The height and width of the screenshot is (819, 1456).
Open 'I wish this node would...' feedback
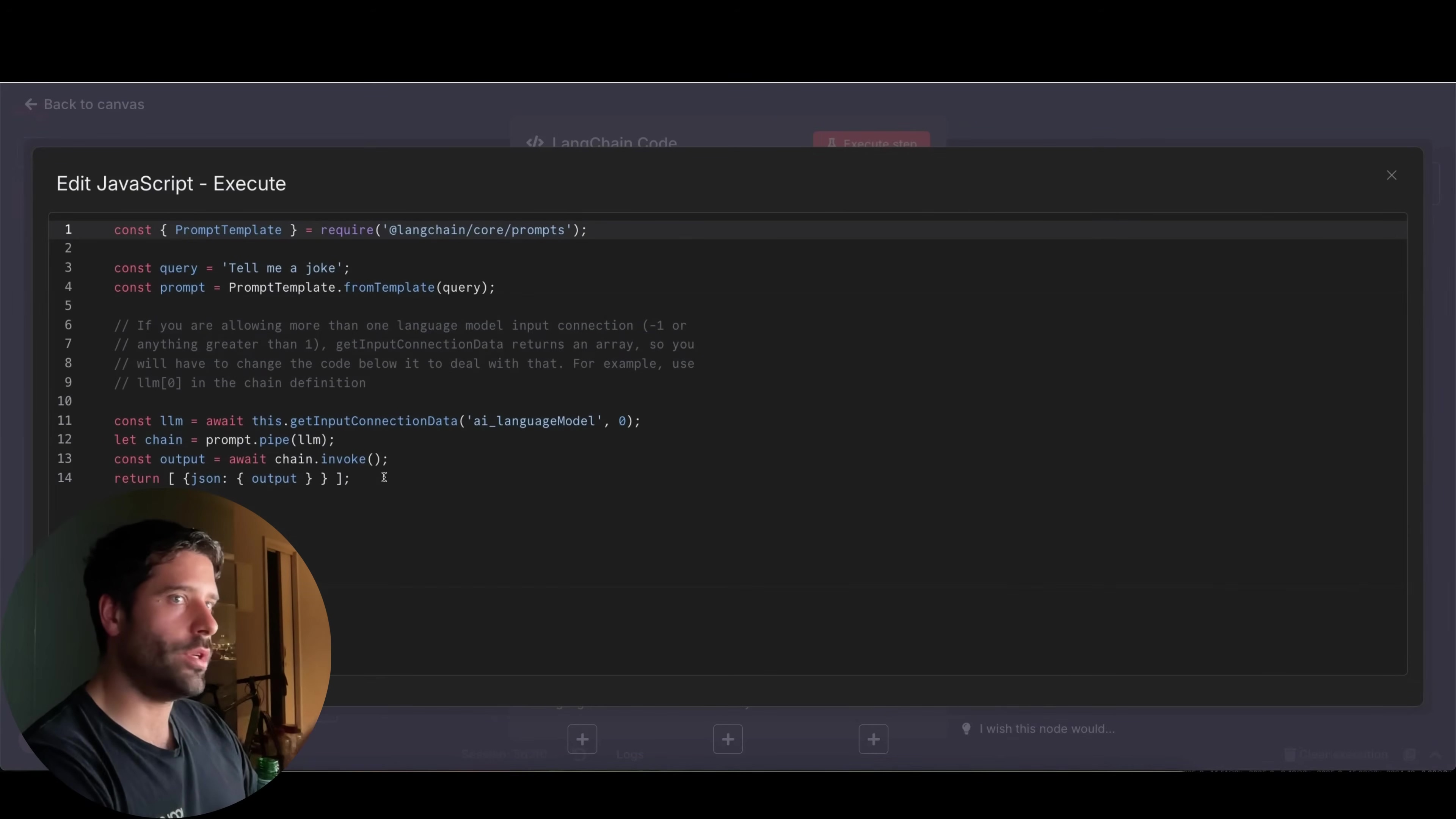(1047, 728)
